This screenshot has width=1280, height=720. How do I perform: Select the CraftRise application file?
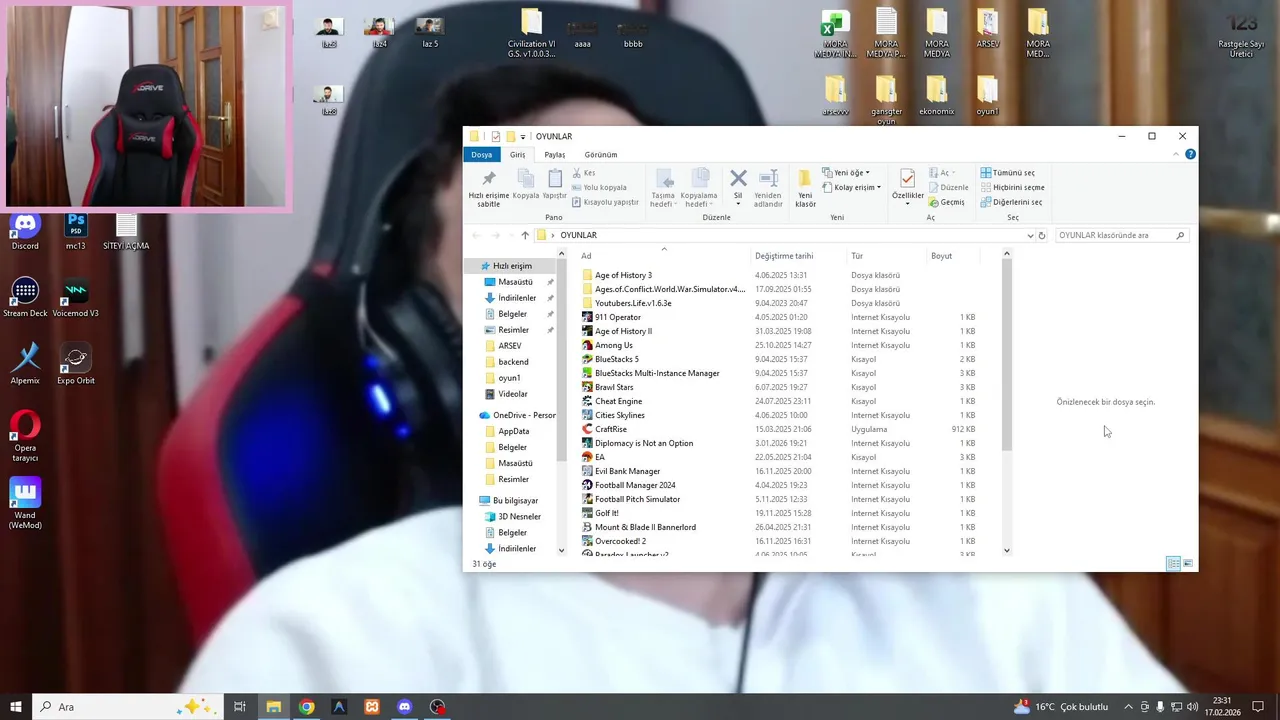coord(611,429)
